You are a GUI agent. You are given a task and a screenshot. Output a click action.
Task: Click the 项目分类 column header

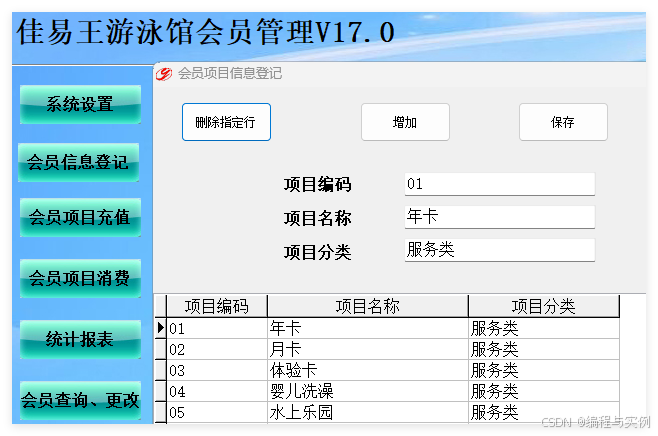(x=544, y=306)
